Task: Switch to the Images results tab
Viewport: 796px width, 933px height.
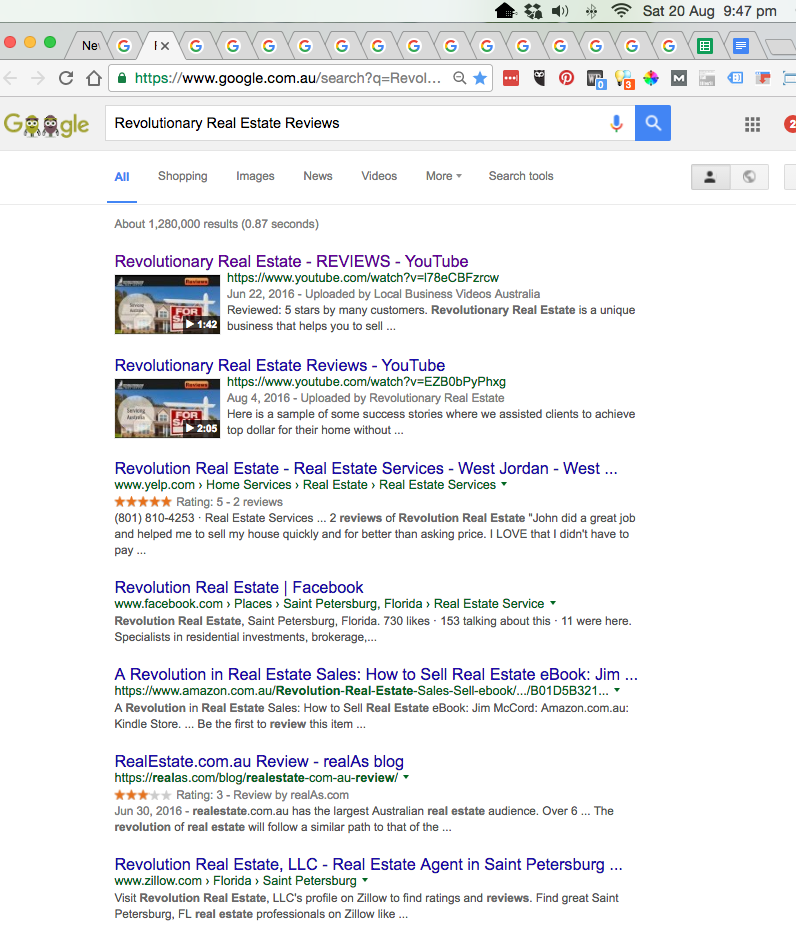Action: click(x=255, y=176)
